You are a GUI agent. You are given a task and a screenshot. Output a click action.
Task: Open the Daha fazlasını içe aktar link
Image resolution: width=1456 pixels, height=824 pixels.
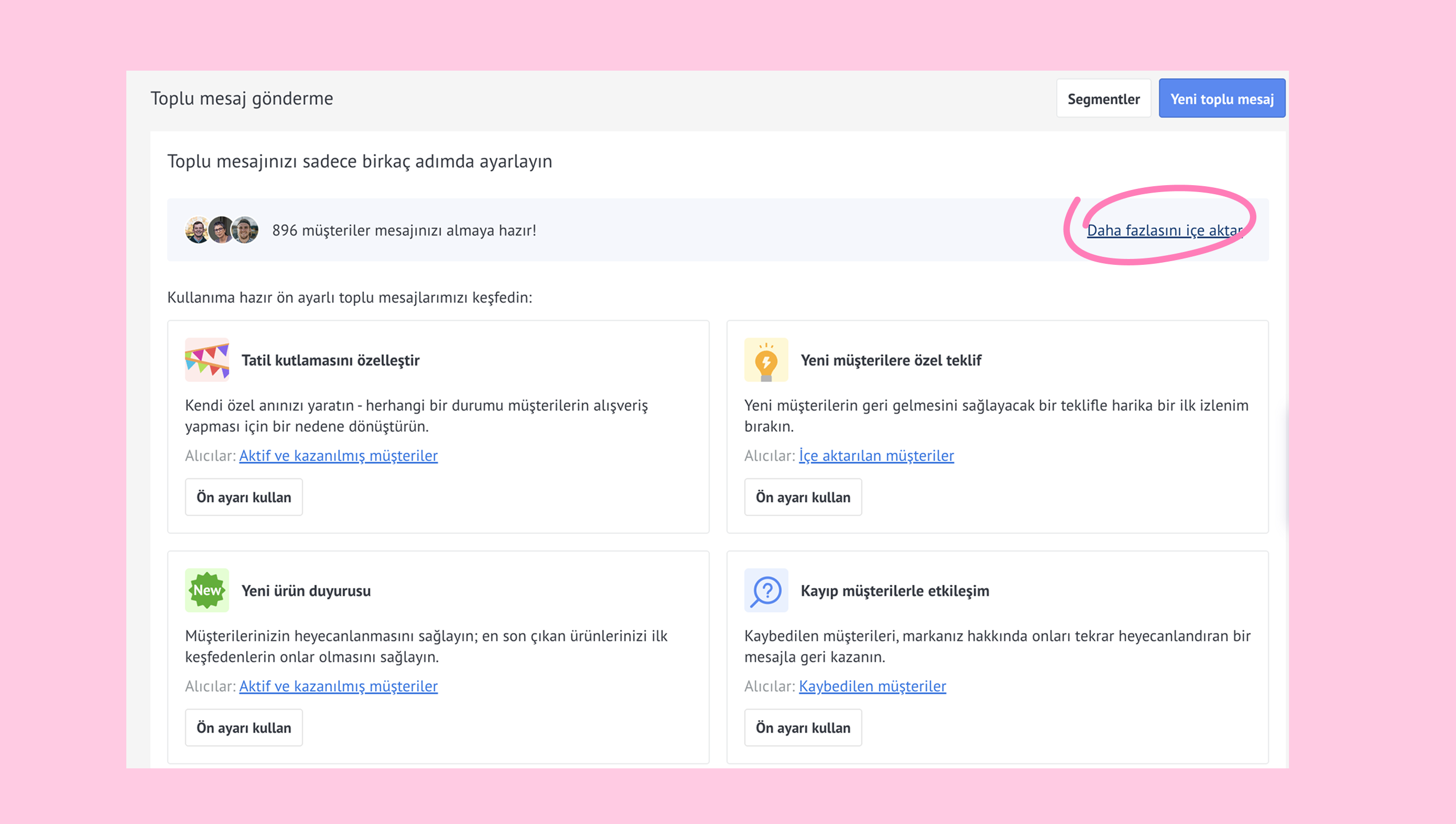point(1165,230)
